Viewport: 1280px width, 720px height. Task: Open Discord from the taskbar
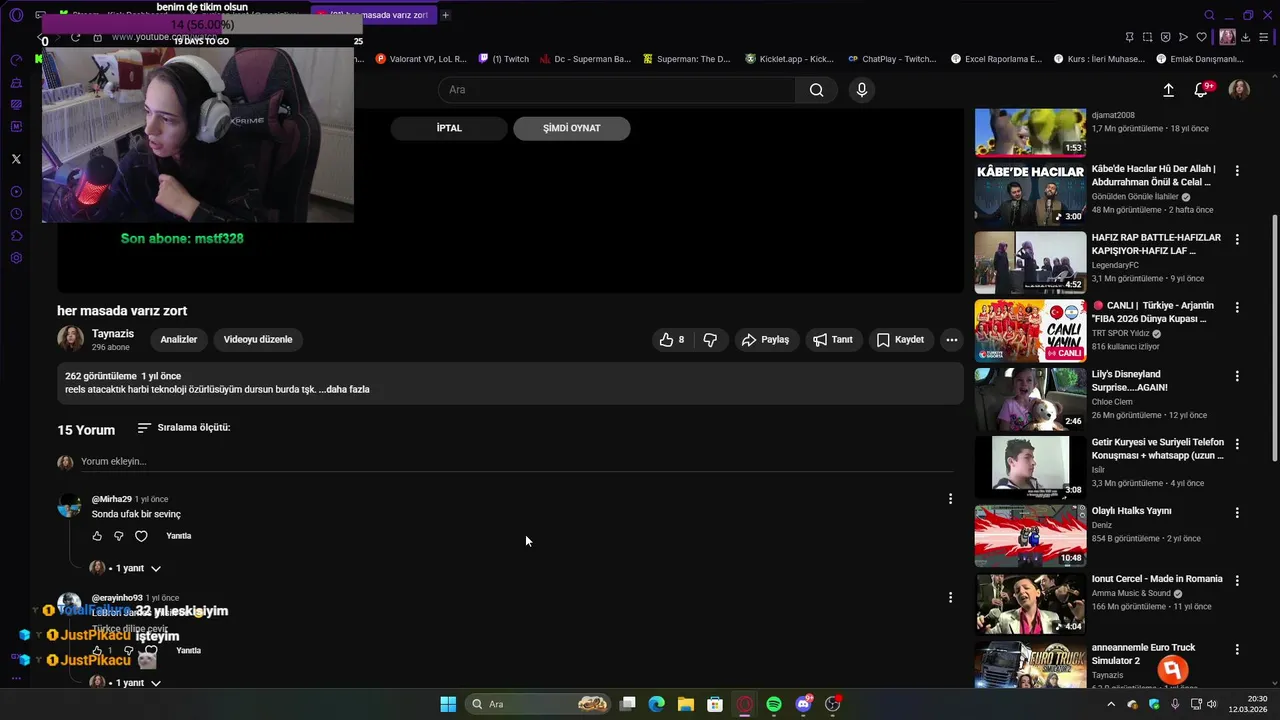(x=803, y=704)
